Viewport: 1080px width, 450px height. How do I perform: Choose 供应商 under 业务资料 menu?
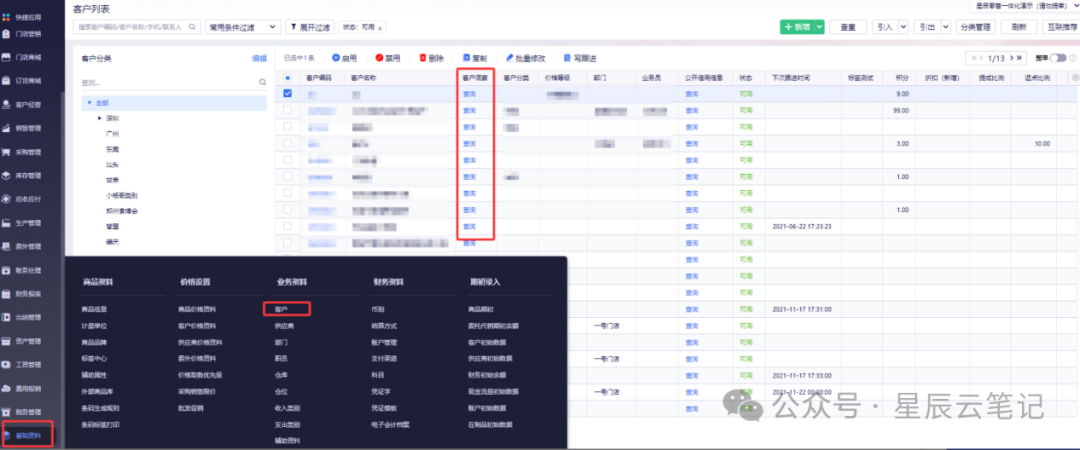tap(284, 326)
